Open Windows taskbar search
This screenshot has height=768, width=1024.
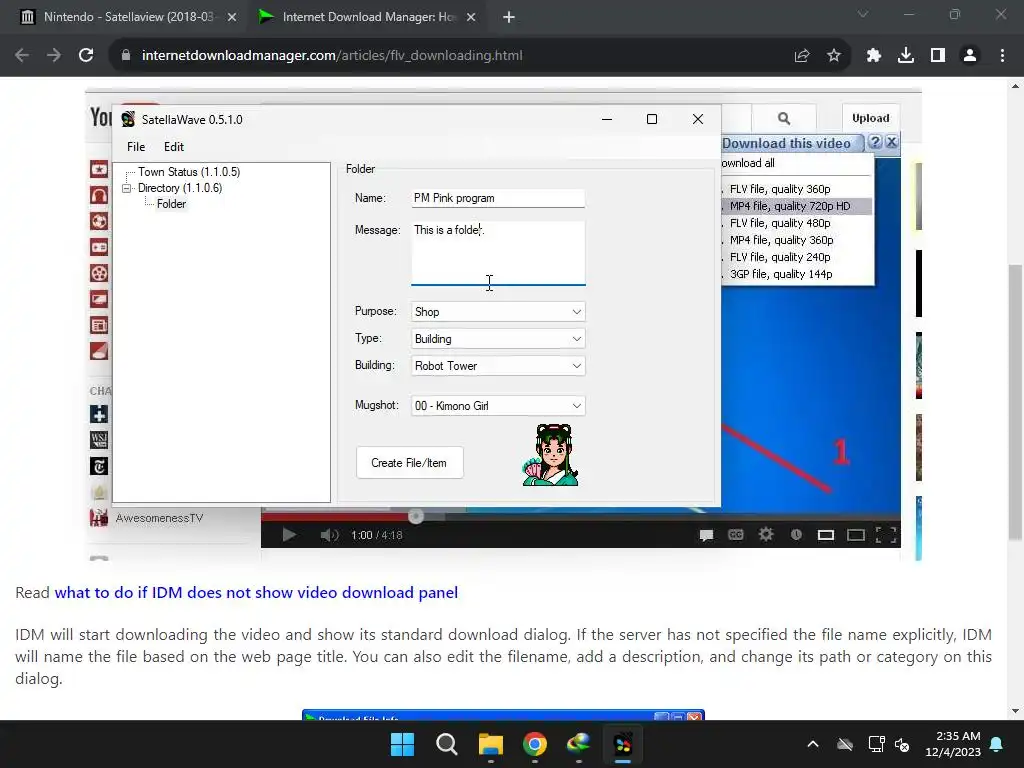pyautogui.click(x=447, y=744)
